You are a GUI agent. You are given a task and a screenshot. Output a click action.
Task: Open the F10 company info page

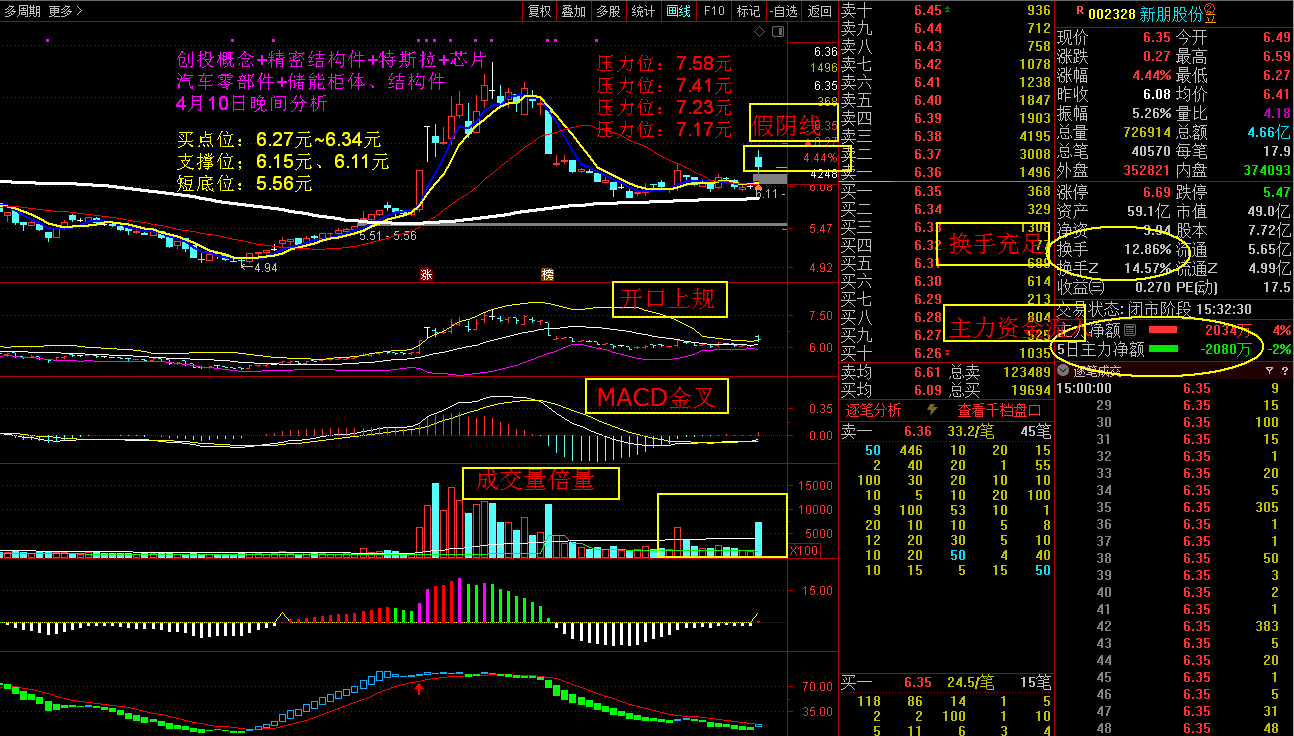click(714, 11)
